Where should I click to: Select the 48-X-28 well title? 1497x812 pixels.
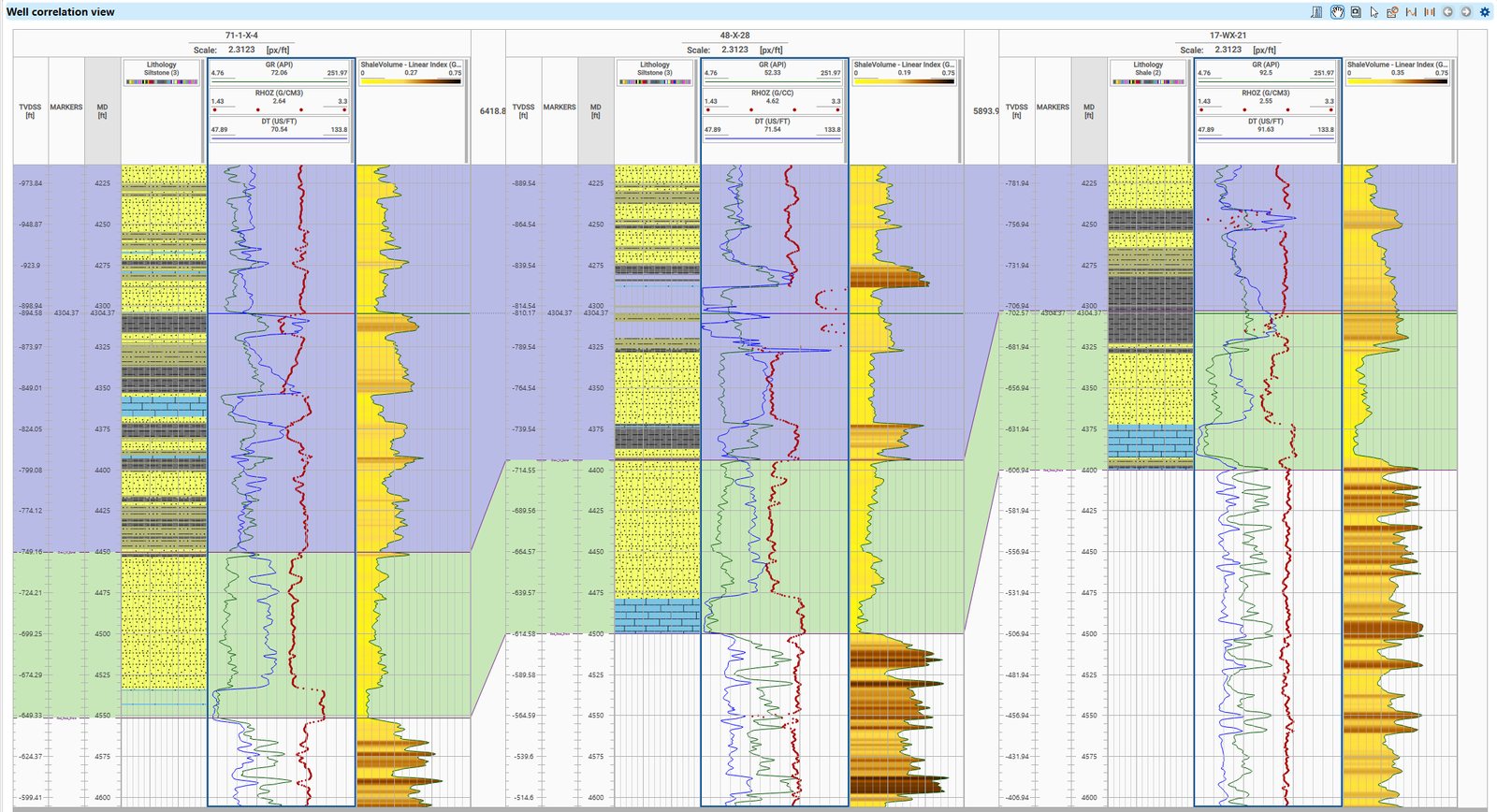click(x=734, y=36)
